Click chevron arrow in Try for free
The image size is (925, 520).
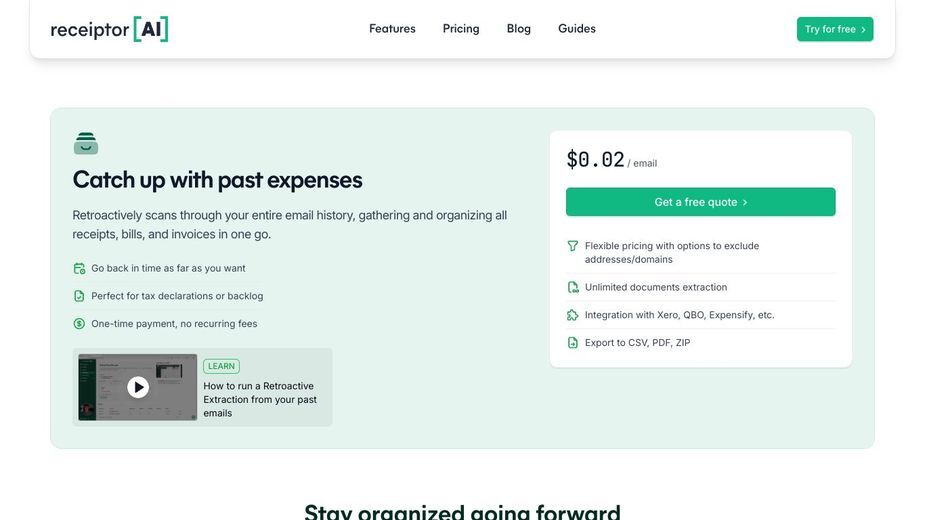(863, 30)
